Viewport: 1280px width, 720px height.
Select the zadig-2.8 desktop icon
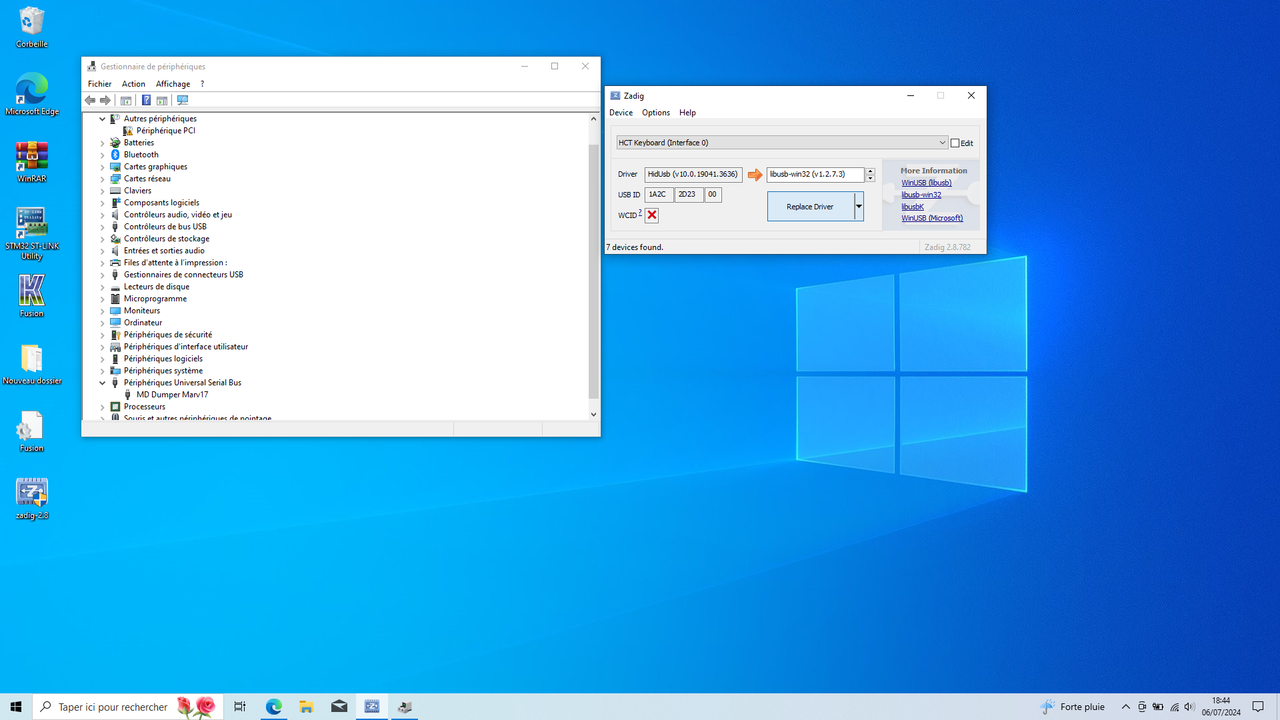point(31,498)
